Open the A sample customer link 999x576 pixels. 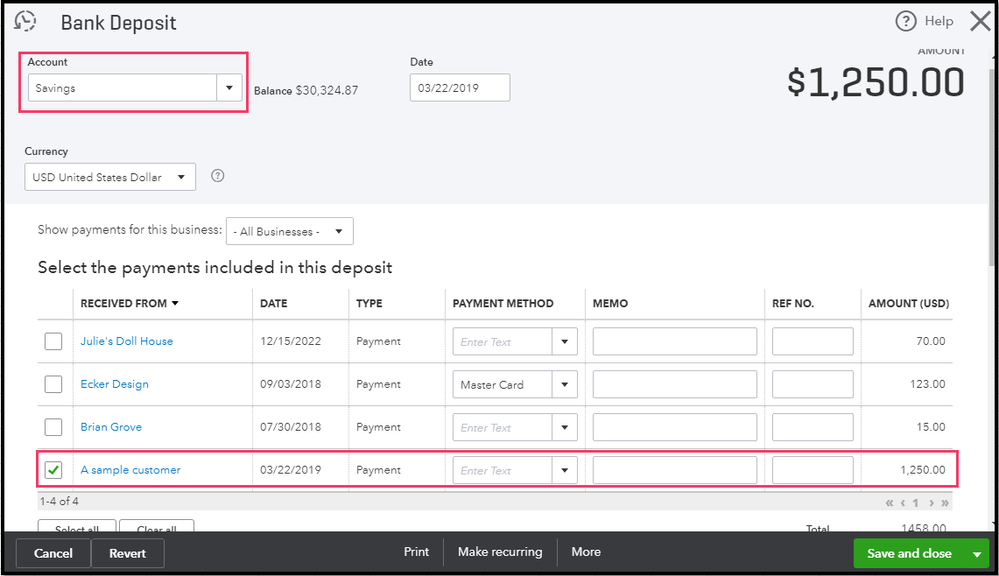pyautogui.click(x=131, y=470)
